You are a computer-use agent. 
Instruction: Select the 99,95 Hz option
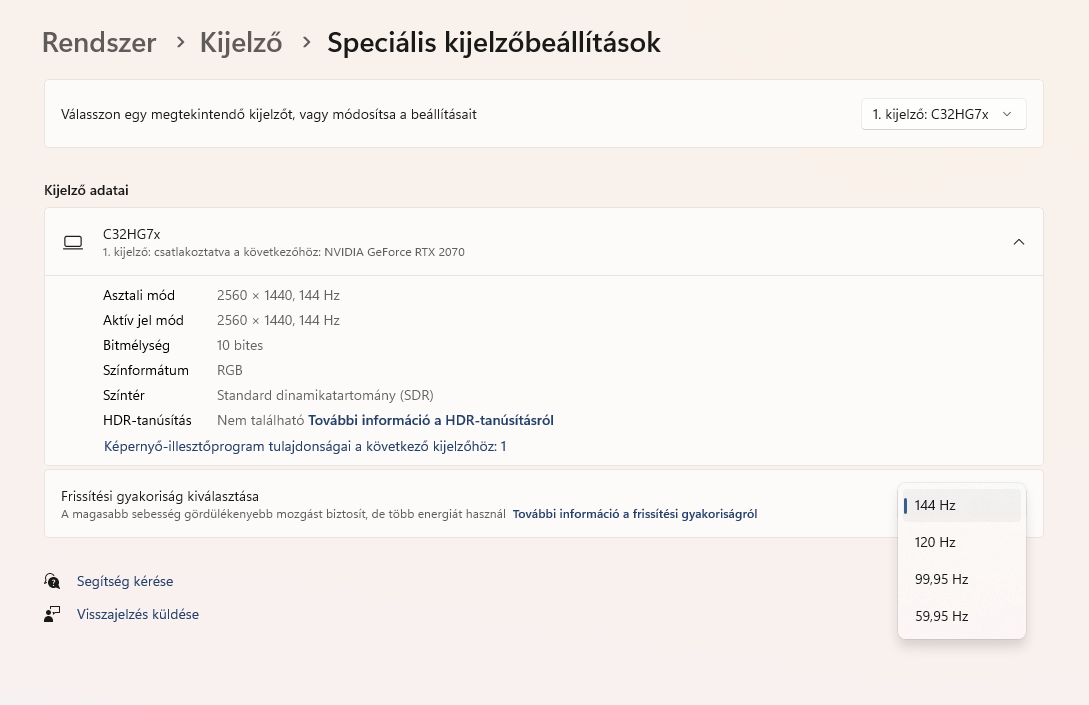pos(961,579)
